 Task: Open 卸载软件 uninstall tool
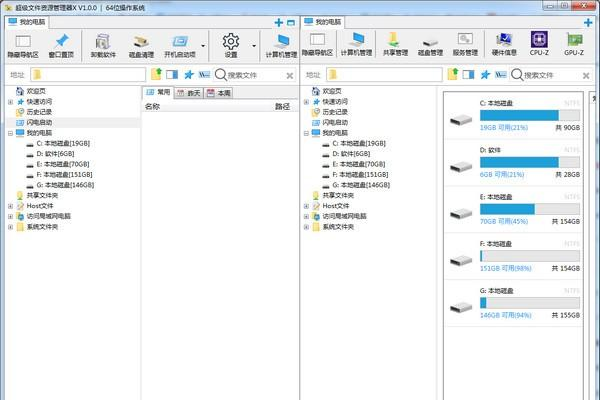[x=103, y=47]
